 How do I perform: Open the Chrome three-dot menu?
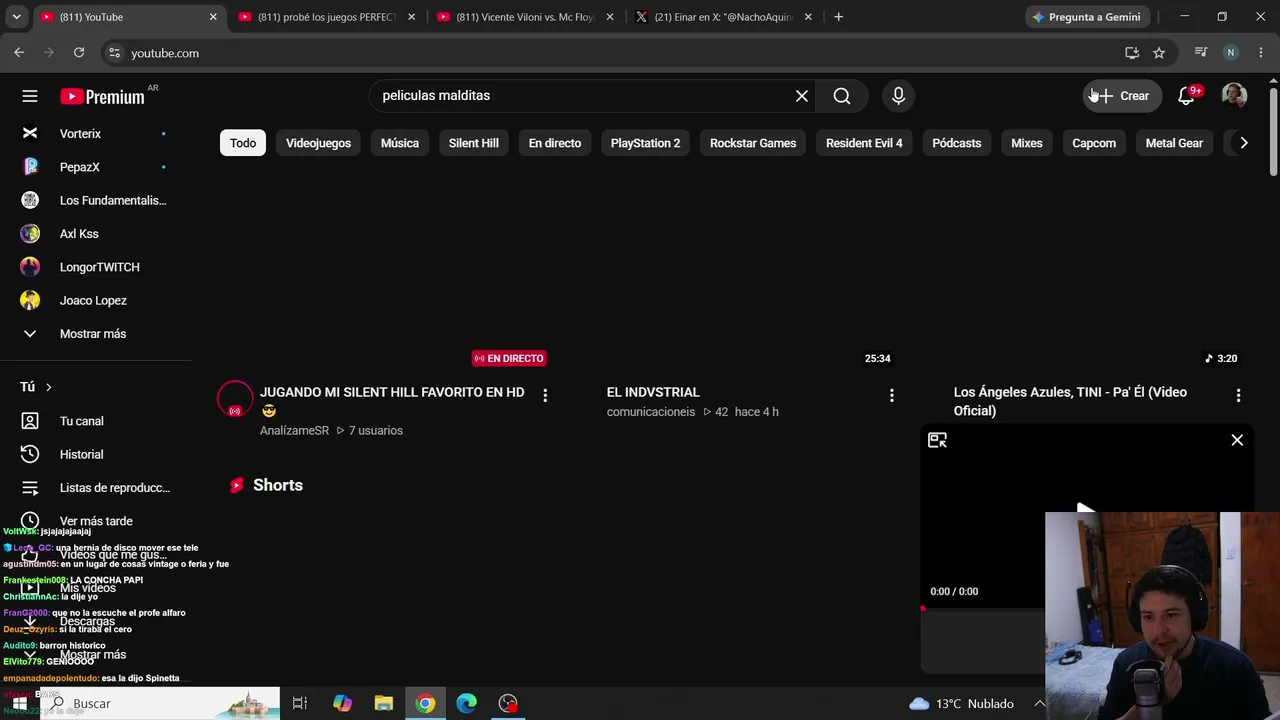tap(1261, 53)
